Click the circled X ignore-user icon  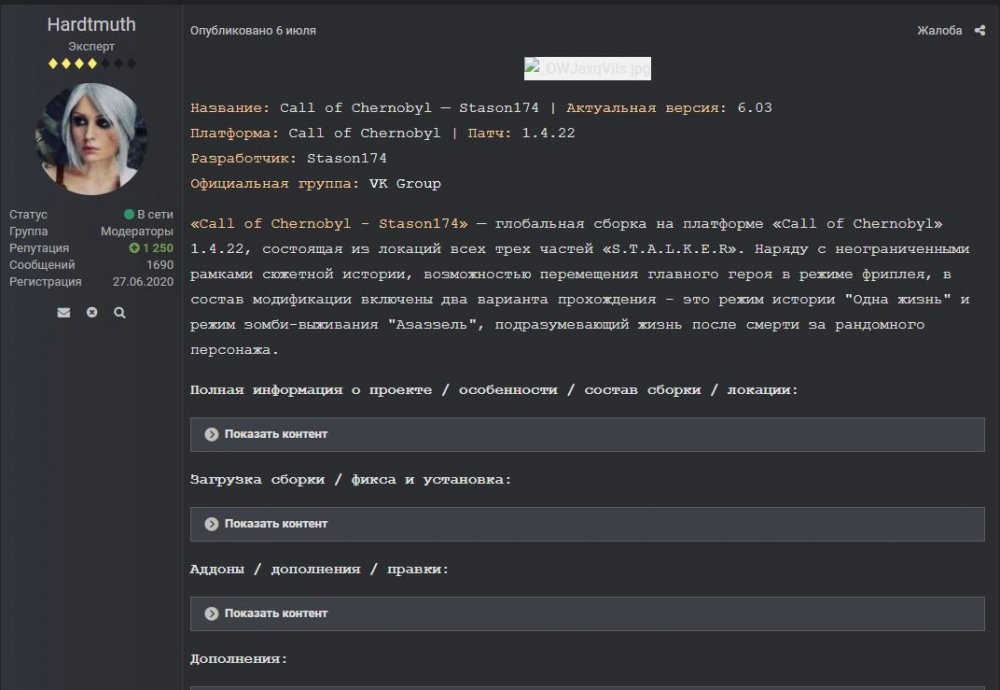point(92,312)
